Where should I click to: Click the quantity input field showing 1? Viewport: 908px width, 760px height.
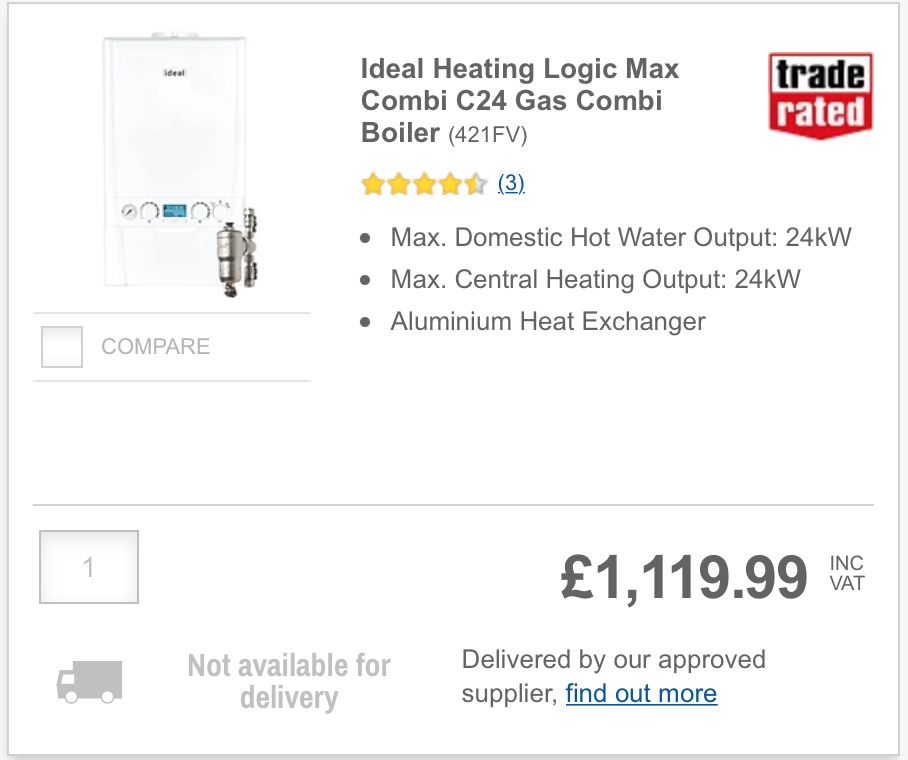(x=89, y=567)
